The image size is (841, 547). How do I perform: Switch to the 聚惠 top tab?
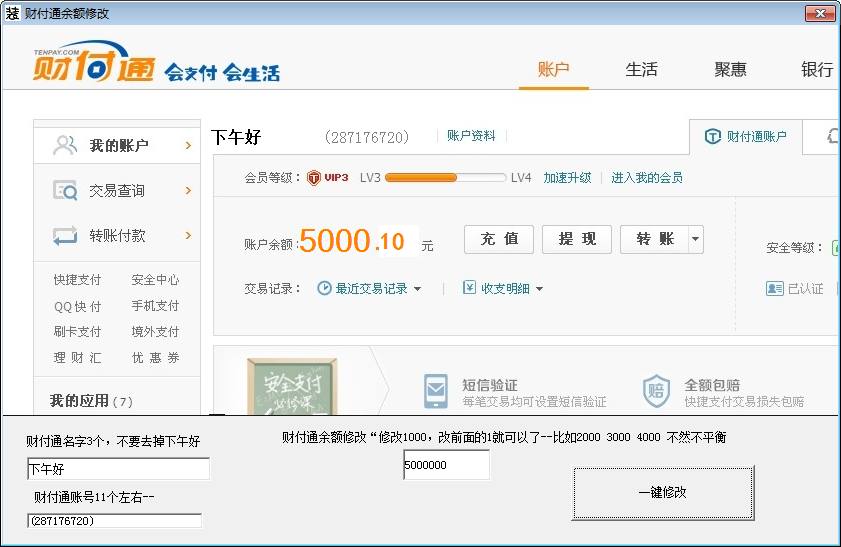click(x=730, y=69)
